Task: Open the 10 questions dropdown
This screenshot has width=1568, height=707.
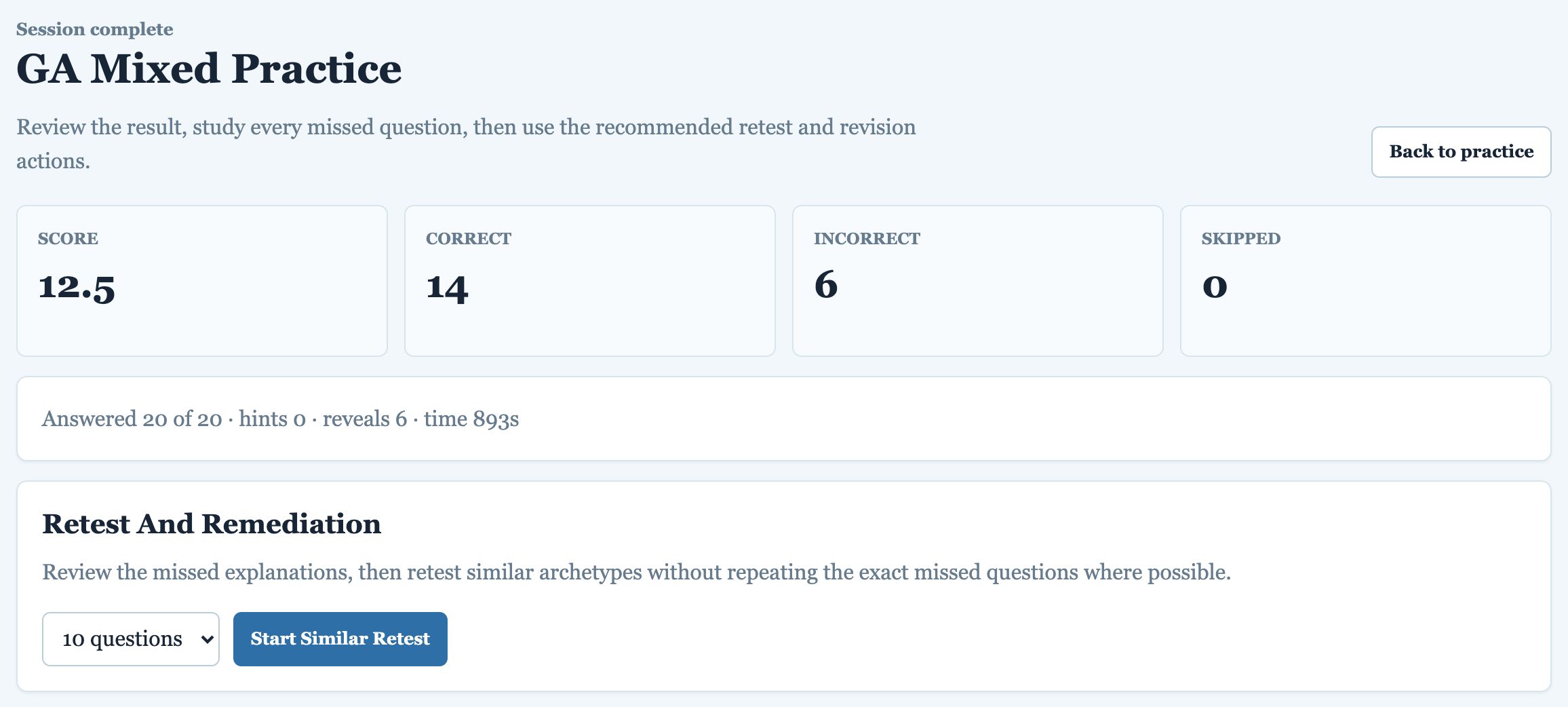Action: coord(131,638)
